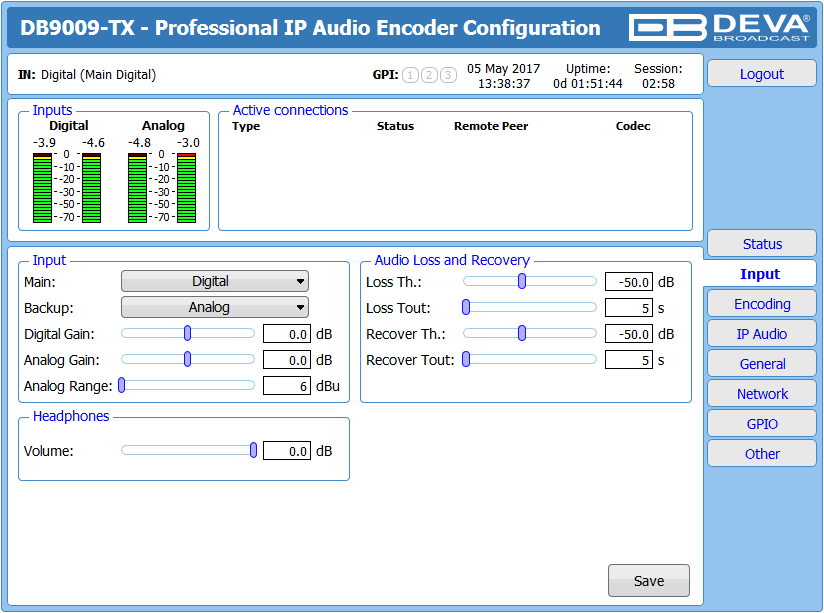824x613 pixels.
Task: Focus the Headphones Volume value field
Action: 287,451
